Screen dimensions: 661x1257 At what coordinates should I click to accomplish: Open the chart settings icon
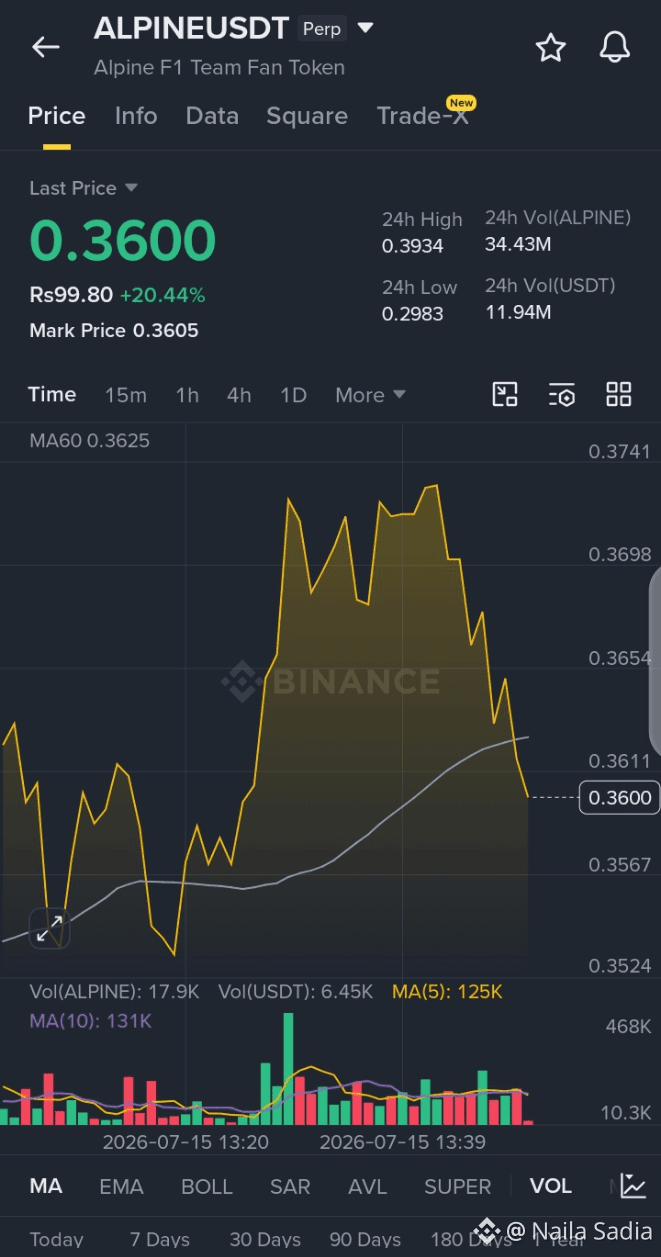point(561,394)
